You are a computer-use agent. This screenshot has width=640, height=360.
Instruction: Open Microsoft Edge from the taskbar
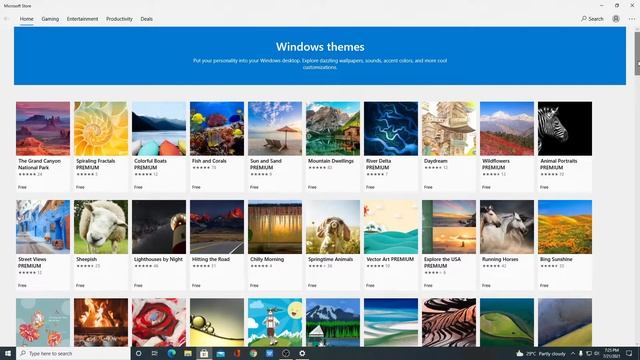pyautogui.click(x=171, y=353)
